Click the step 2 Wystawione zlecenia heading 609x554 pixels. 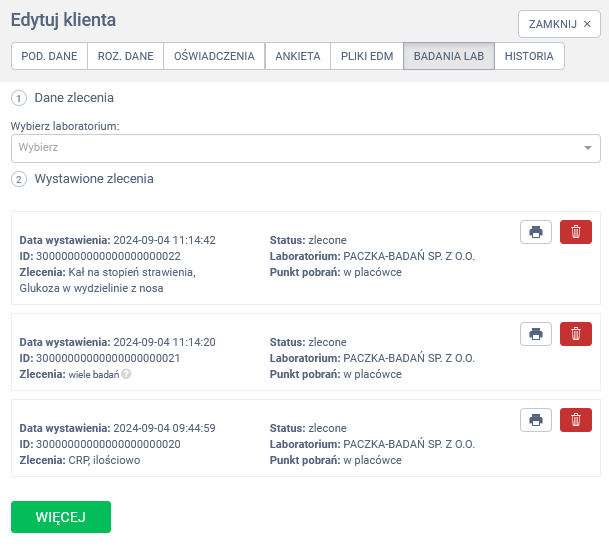tap(94, 179)
